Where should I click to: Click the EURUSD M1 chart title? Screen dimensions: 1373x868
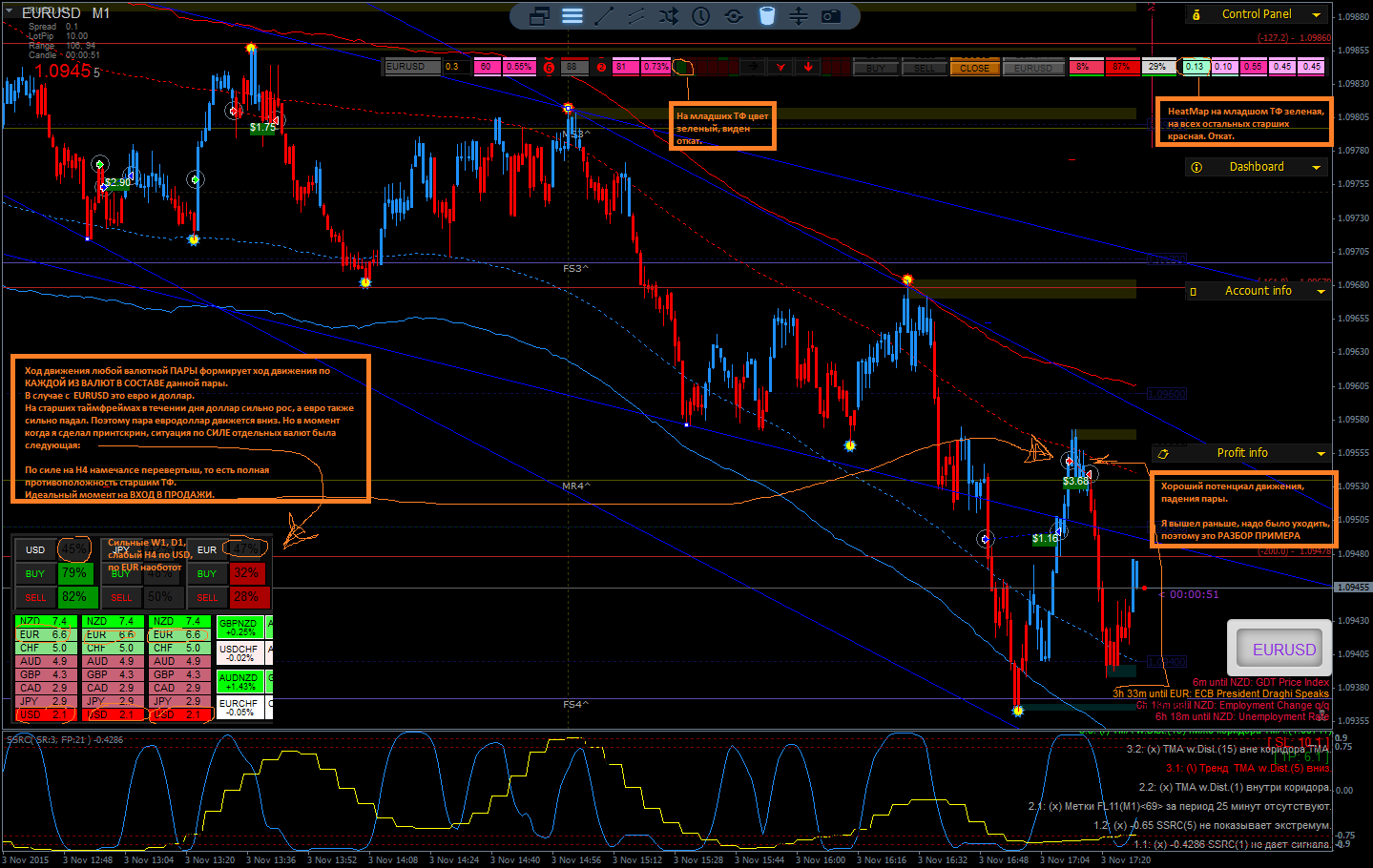[x=66, y=13]
